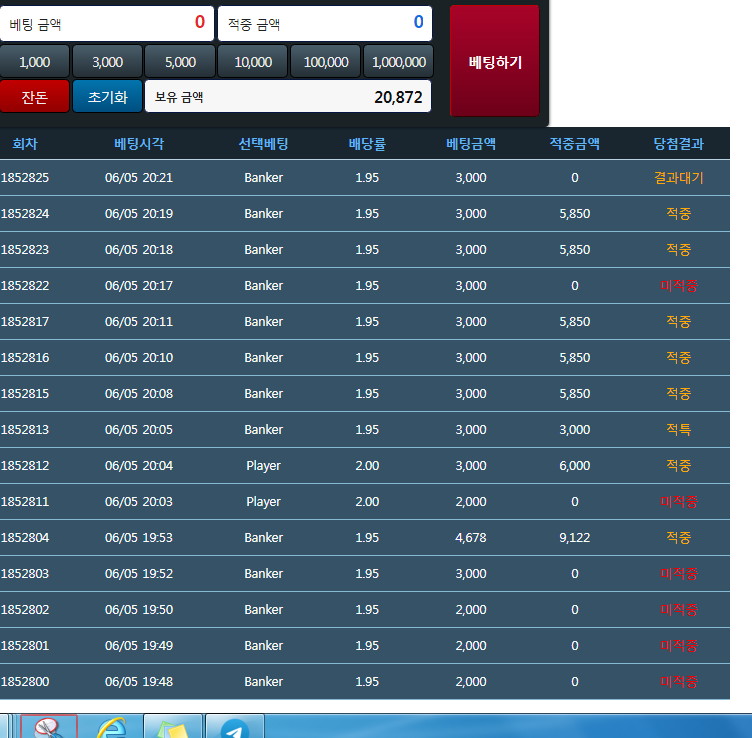Open Snipping Tool in the taskbar

[49, 727]
